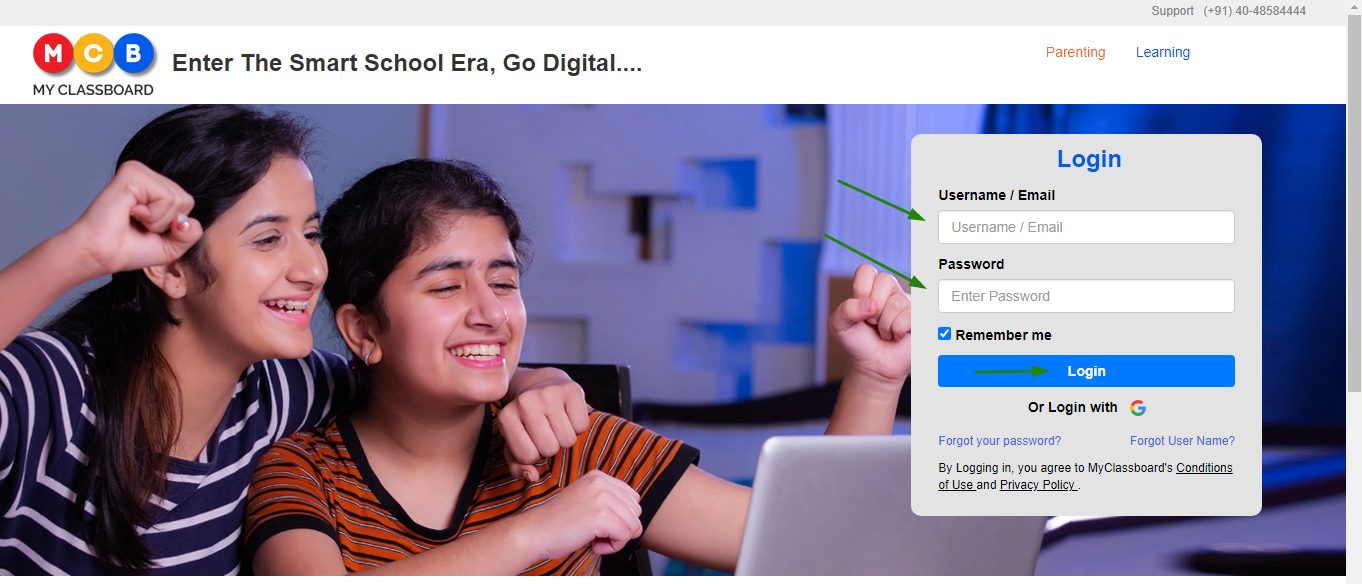
Task: Click the yellow C logo circle
Action: point(94,54)
